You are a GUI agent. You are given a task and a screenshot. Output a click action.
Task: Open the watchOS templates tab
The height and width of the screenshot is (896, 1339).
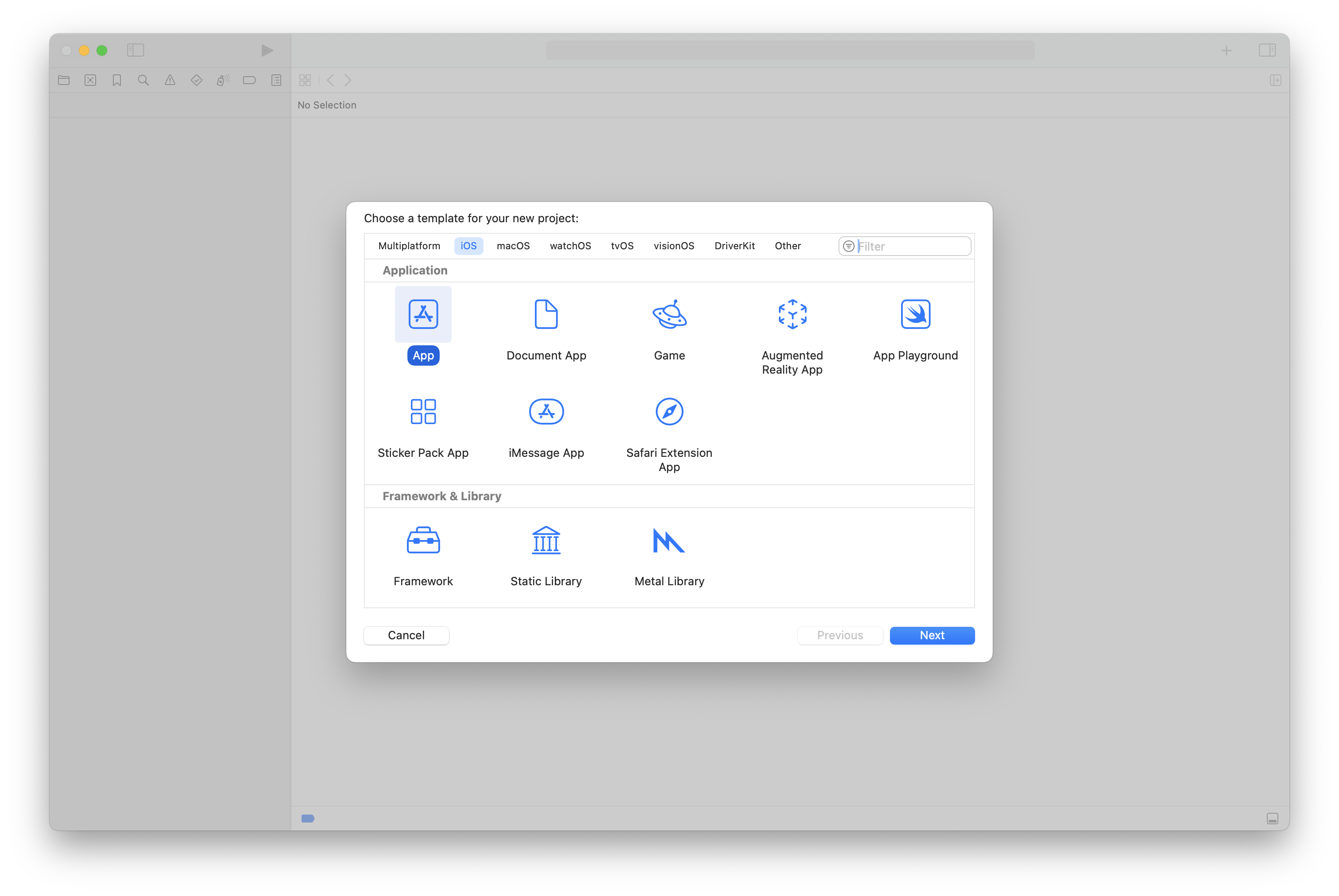click(x=570, y=246)
